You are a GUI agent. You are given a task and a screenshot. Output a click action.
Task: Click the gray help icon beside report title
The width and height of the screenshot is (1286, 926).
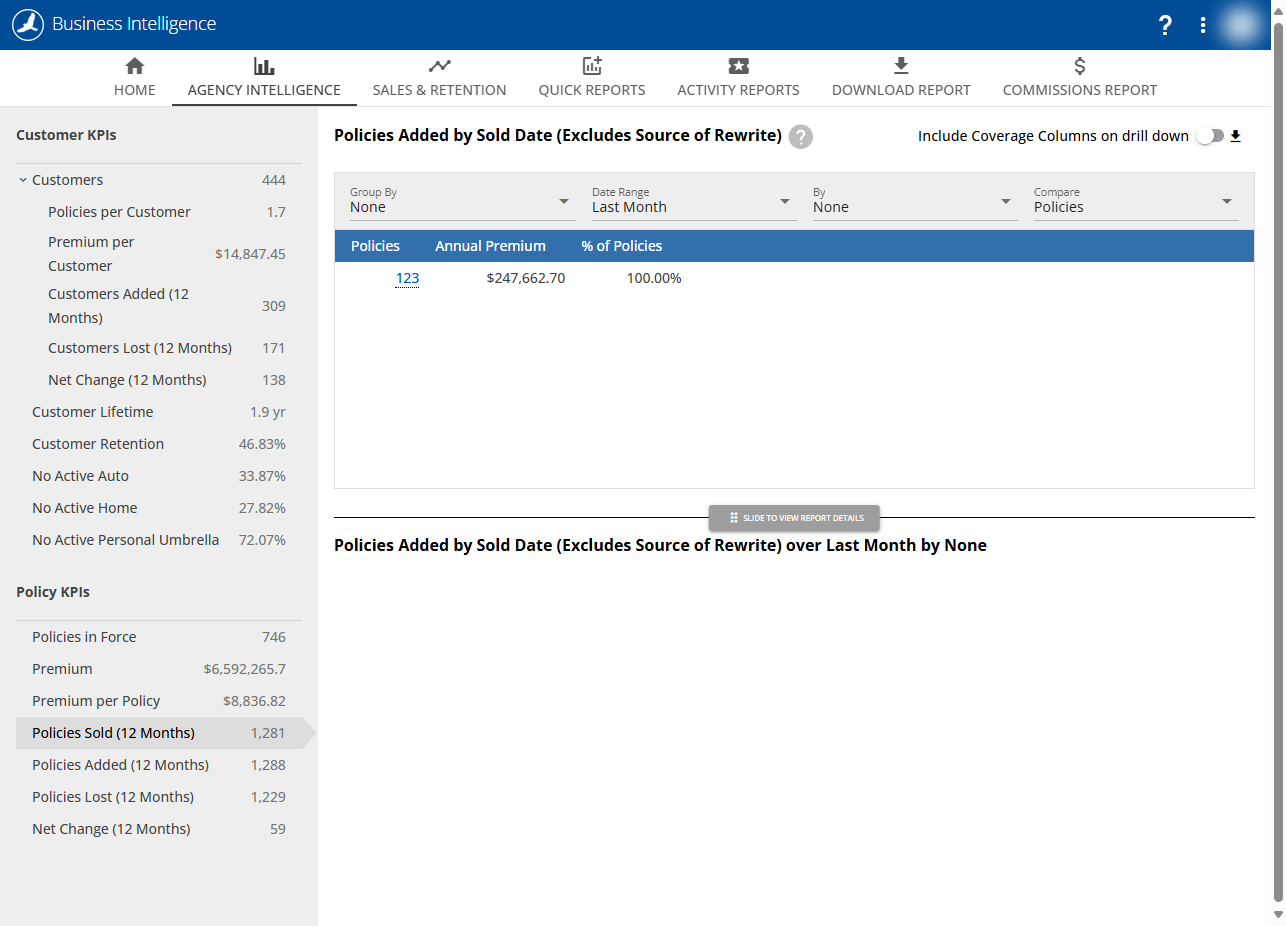tap(800, 136)
